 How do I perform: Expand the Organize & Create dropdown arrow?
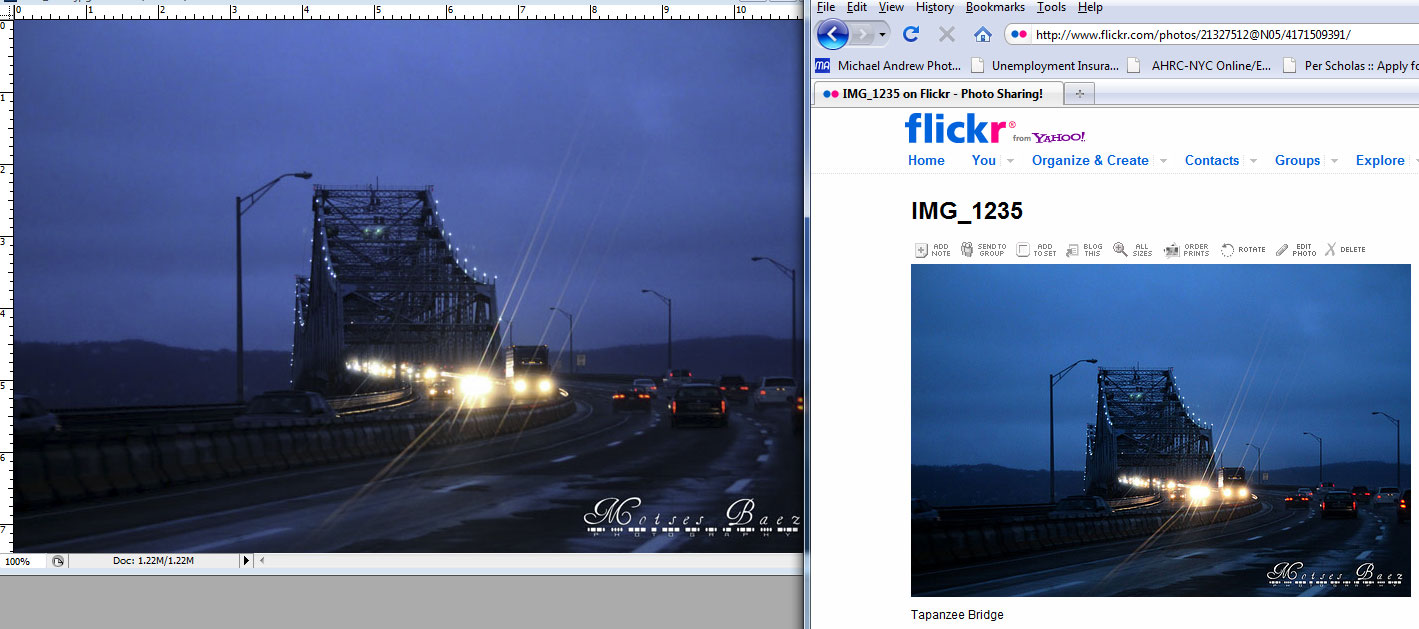coord(1162,161)
